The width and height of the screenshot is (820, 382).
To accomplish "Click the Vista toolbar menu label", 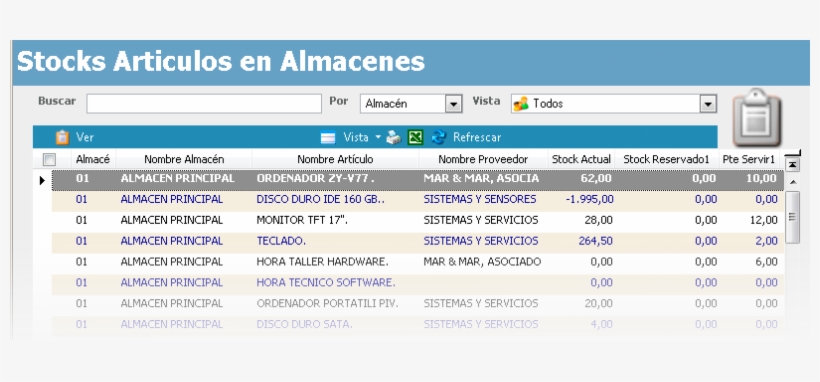I will pos(356,138).
